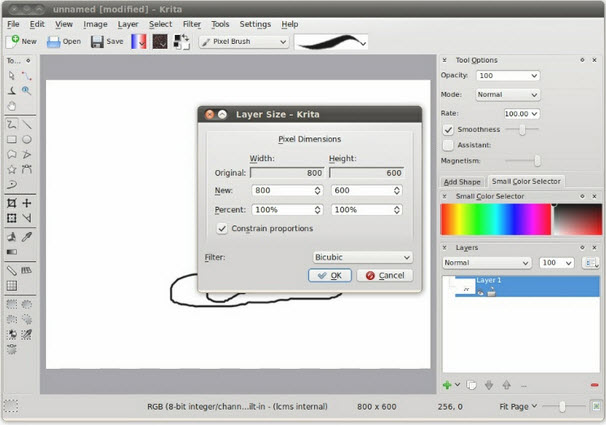Switch to the Small Color Selector tab
This screenshot has height=427, width=606.
pos(526,181)
